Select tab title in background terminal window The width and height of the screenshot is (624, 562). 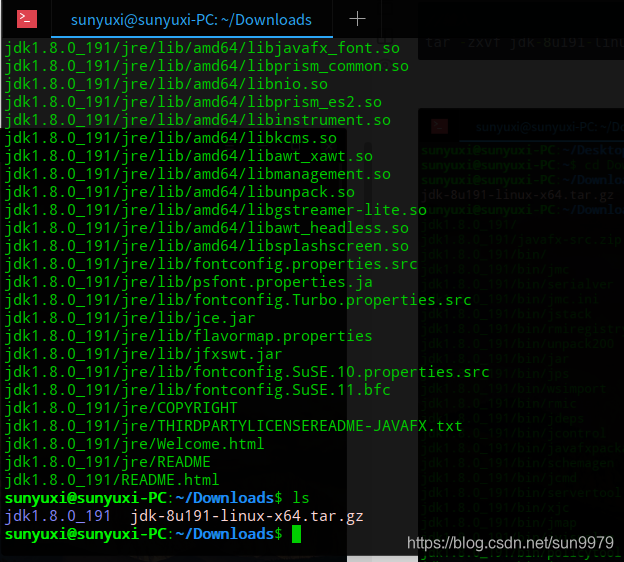click(x=550, y=127)
